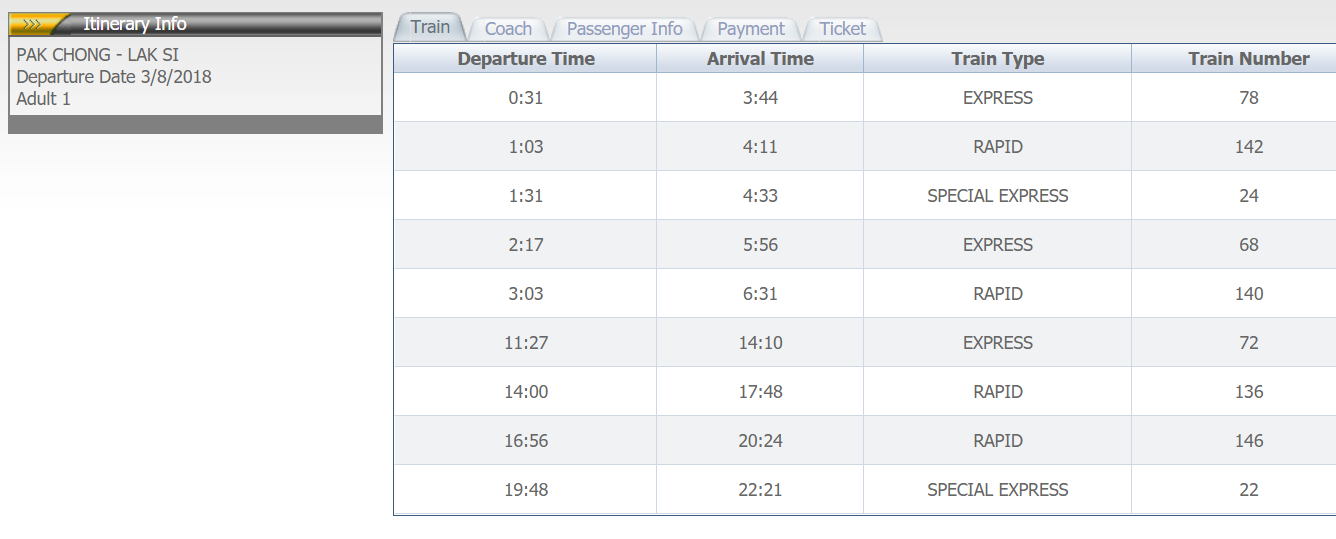
Task: Select the 14:00 RAPID train 136
Action: tap(865, 392)
